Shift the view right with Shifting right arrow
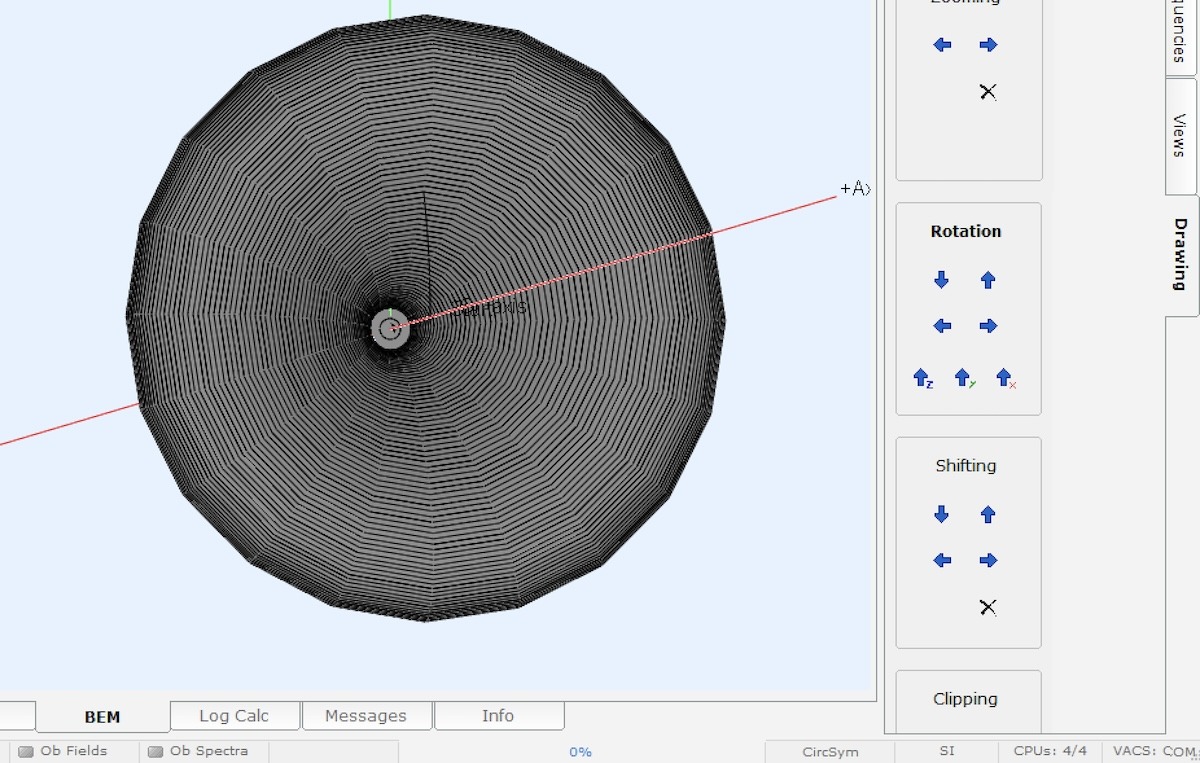1200x763 pixels. click(988, 561)
